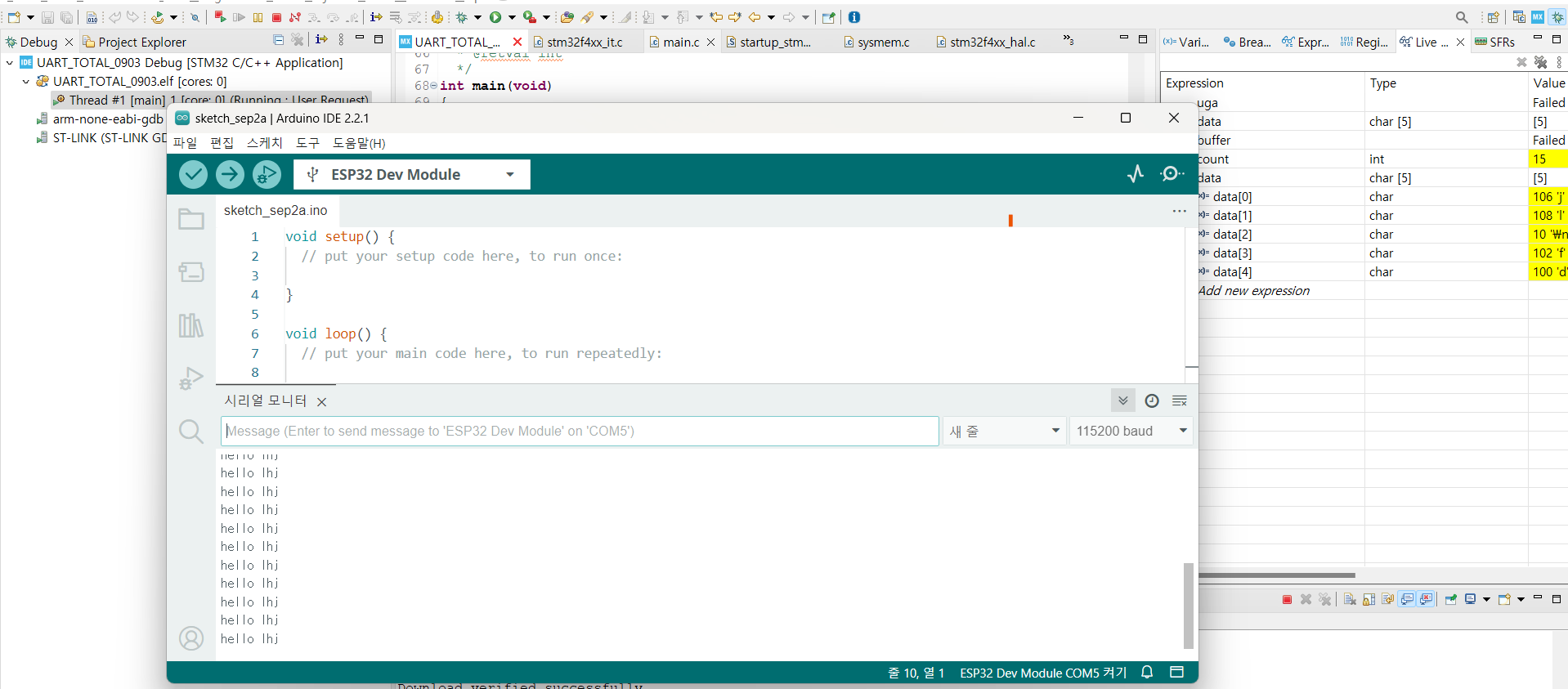Click Clear Console icon in console toolbar
The width and height of the screenshot is (1568, 689).
pos(1350,599)
